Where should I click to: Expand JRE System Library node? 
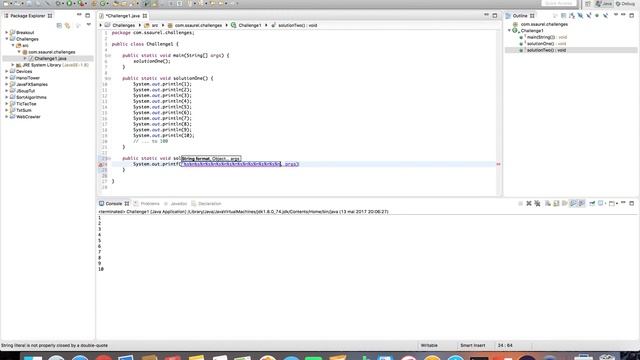point(13,65)
